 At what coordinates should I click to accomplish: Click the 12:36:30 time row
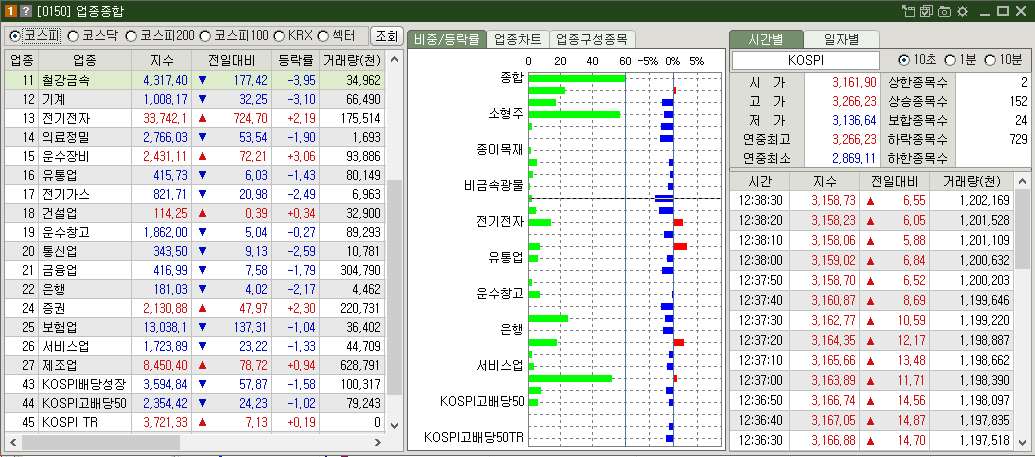pyautogui.click(x=873, y=440)
